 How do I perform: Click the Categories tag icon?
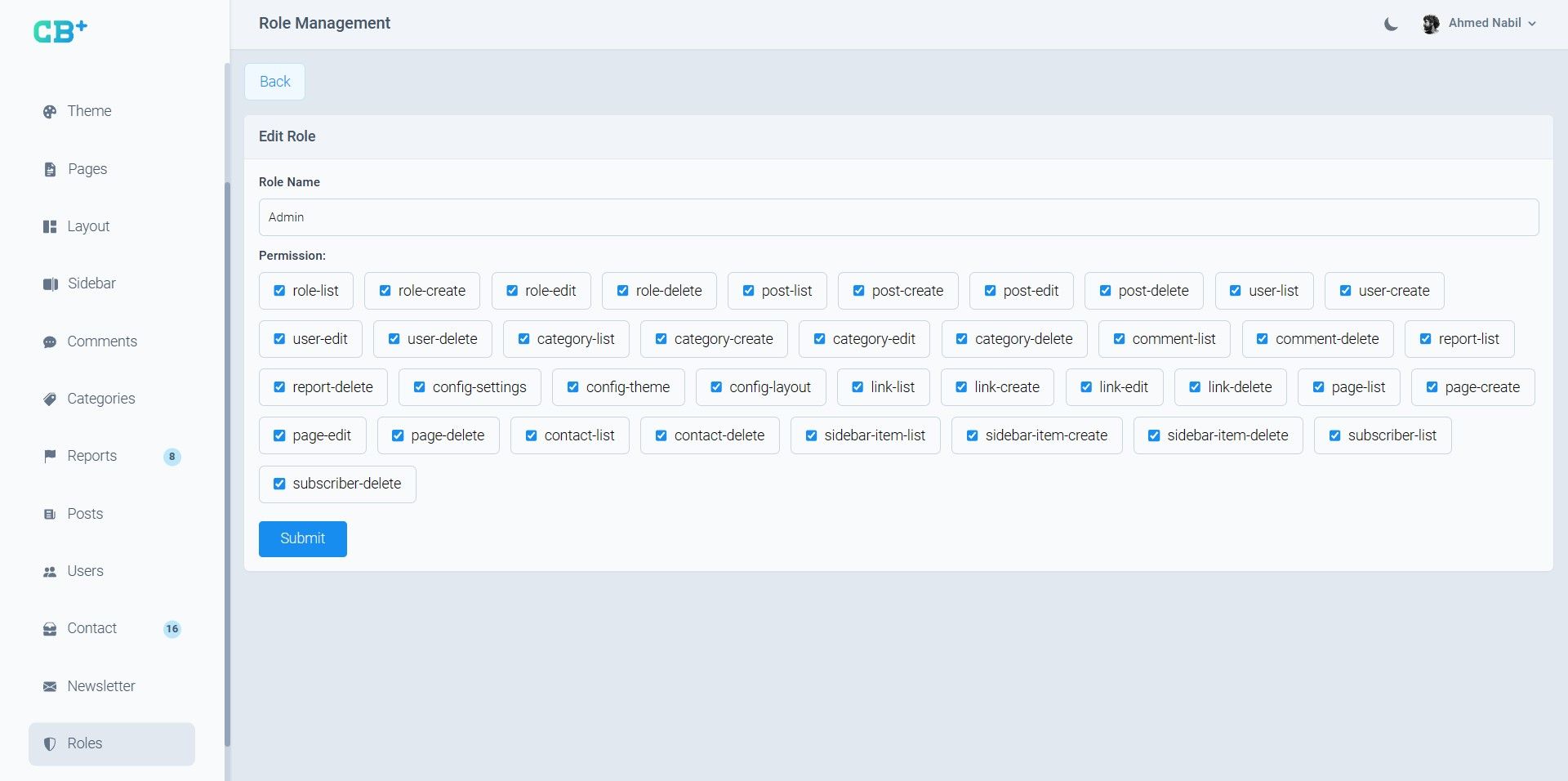pyautogui.click(x=50, y=399)
